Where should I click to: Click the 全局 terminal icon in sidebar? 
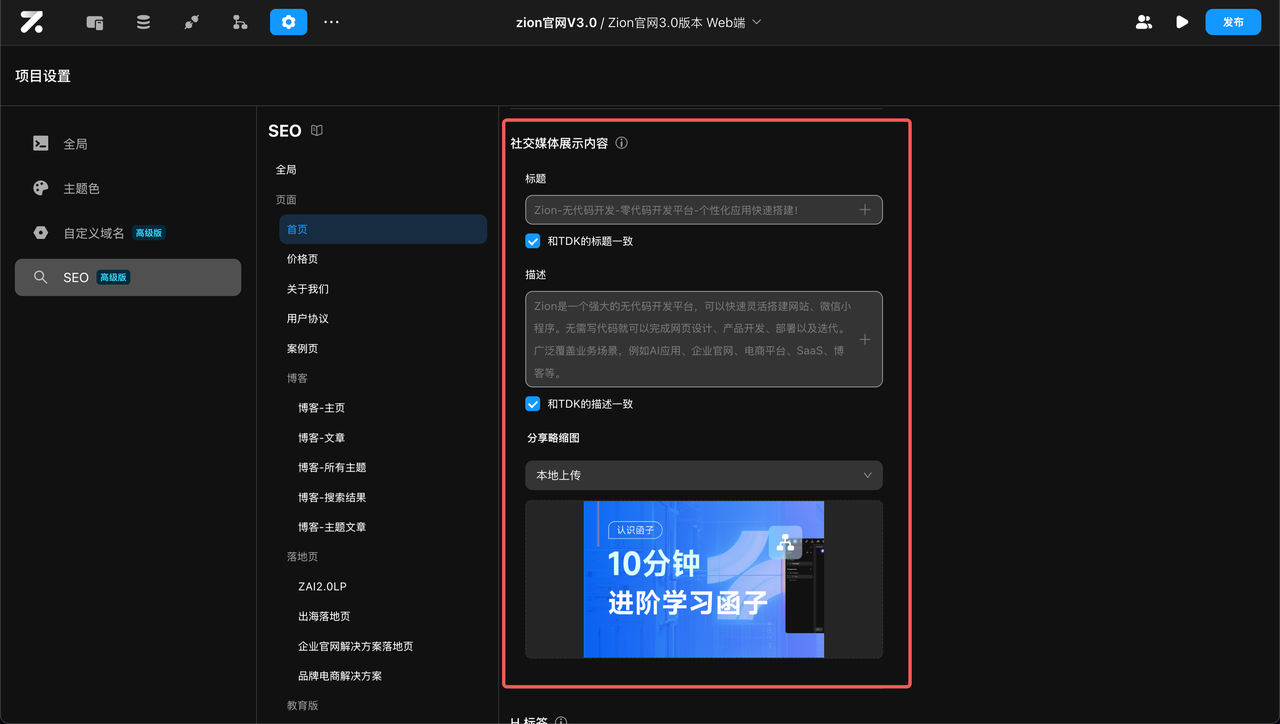pyautogui.click(x=41, y=143)
